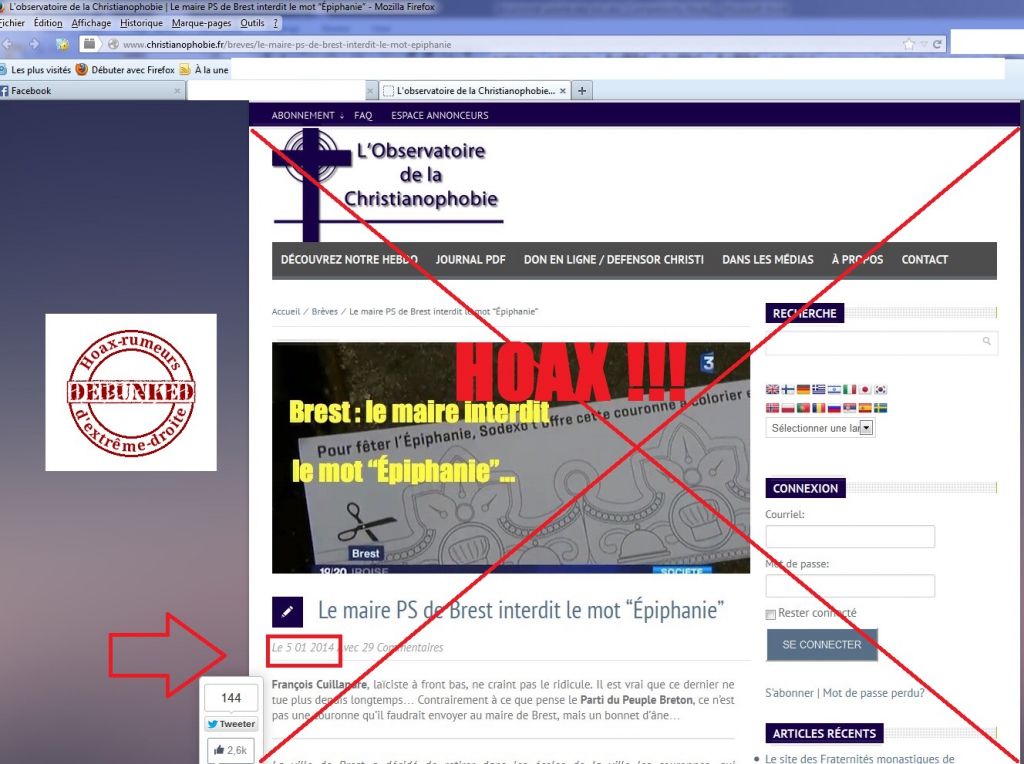Select the Greek flag language icon
Image resolution: width=1024 pixels, height=764 pixels.
click(x=818, y=389)
